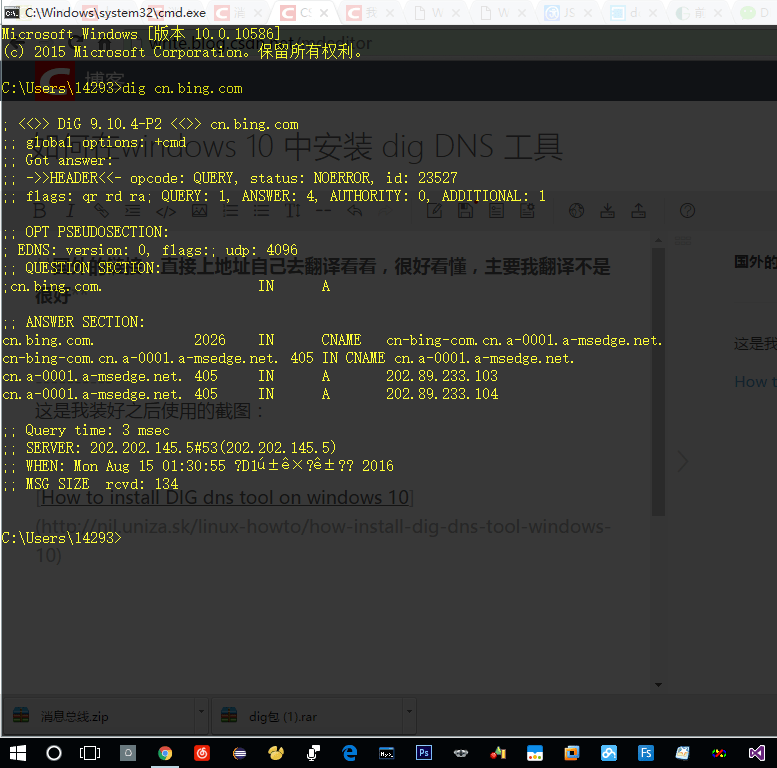The width and height of the screenshot is (777, 768).
Task: Click the globe publish icon in the editor toolbar
Action: coord(576,211)
